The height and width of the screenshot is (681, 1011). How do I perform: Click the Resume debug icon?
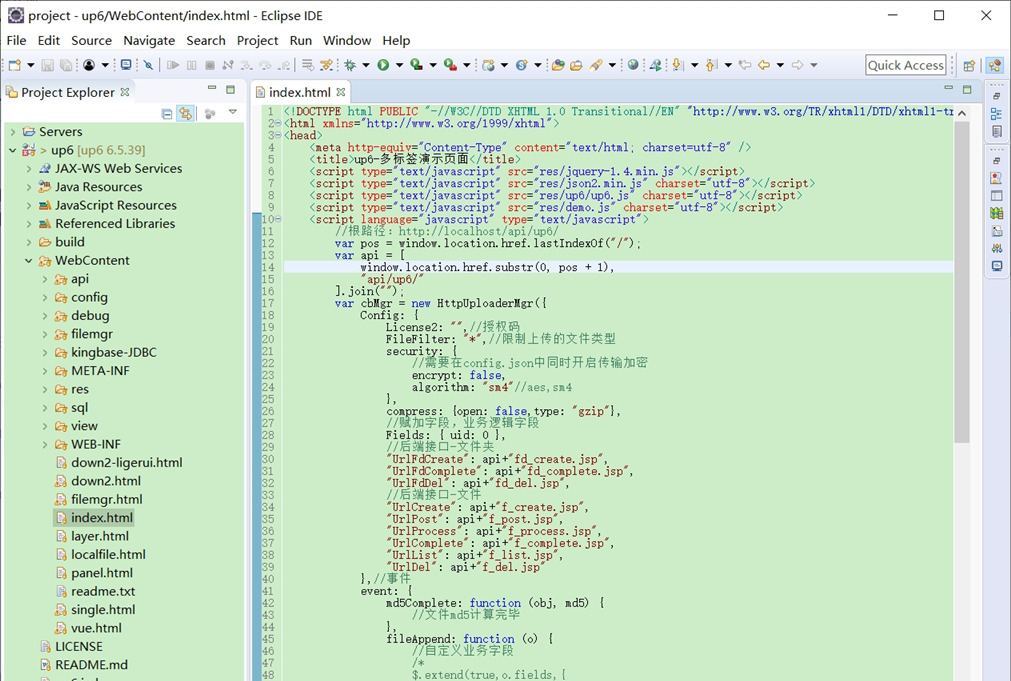click(x=173, y=65)
